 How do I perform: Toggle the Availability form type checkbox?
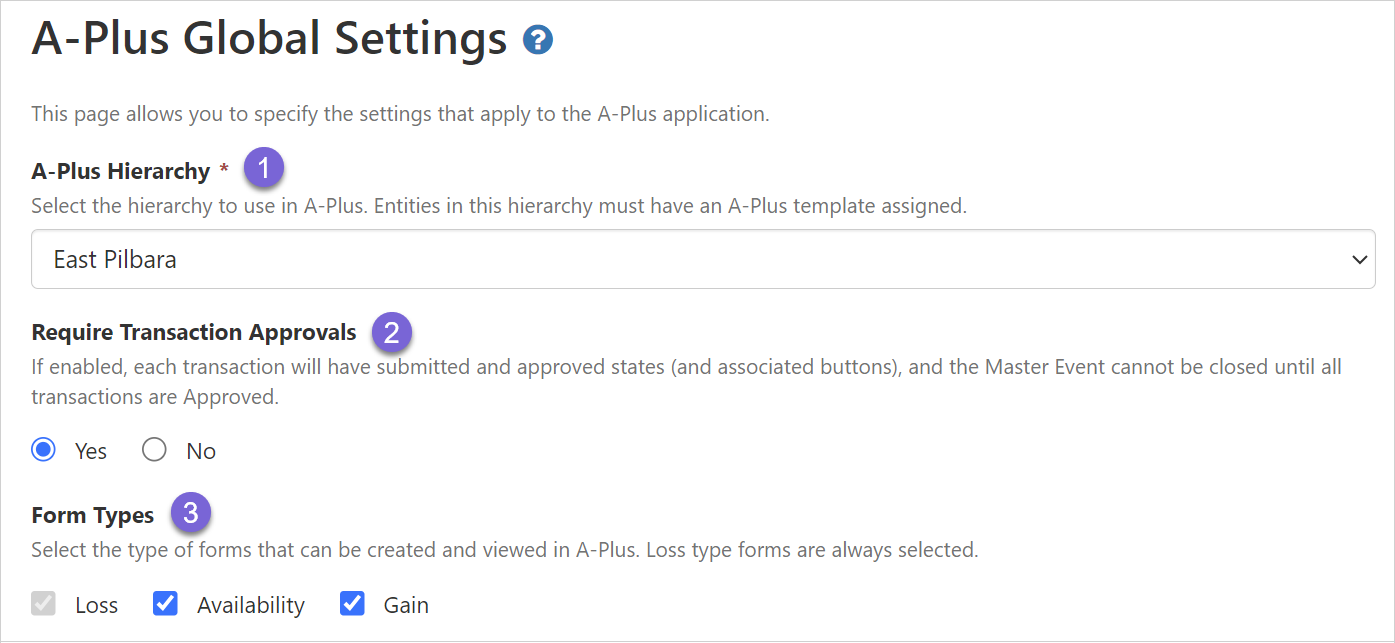pos(165,604)
